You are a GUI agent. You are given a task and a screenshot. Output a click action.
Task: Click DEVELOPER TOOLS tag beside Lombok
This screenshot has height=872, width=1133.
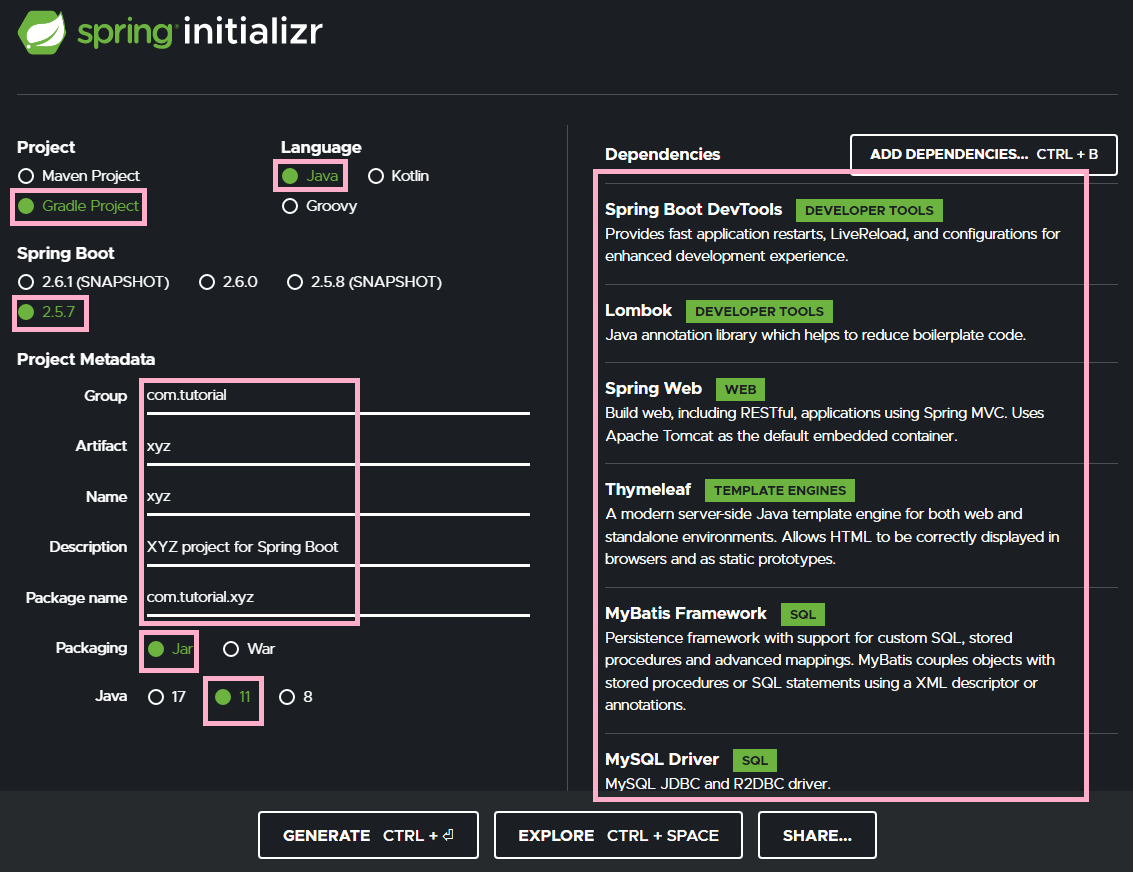point(759,311)
